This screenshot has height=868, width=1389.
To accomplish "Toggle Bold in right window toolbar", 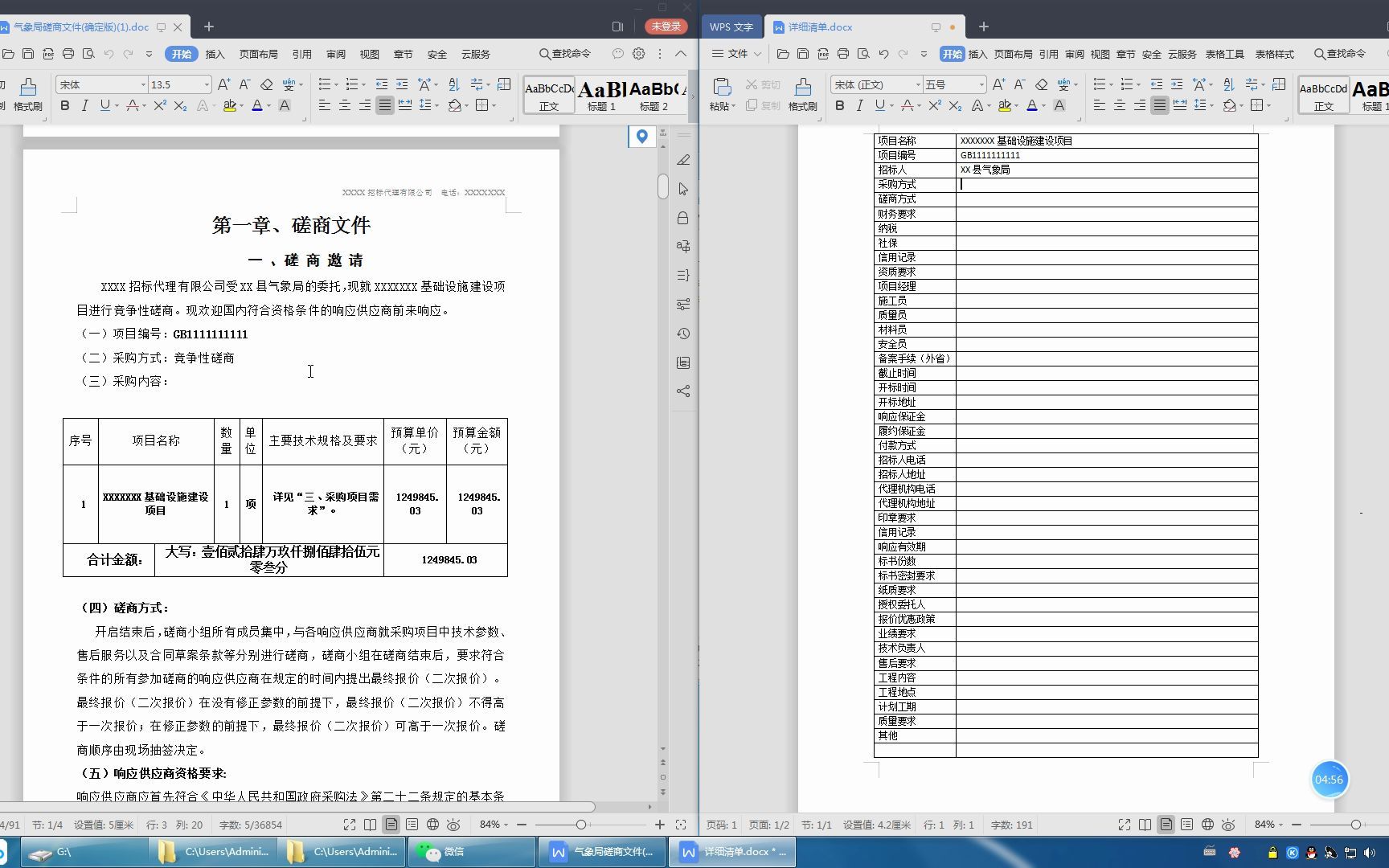I will 840,106.
